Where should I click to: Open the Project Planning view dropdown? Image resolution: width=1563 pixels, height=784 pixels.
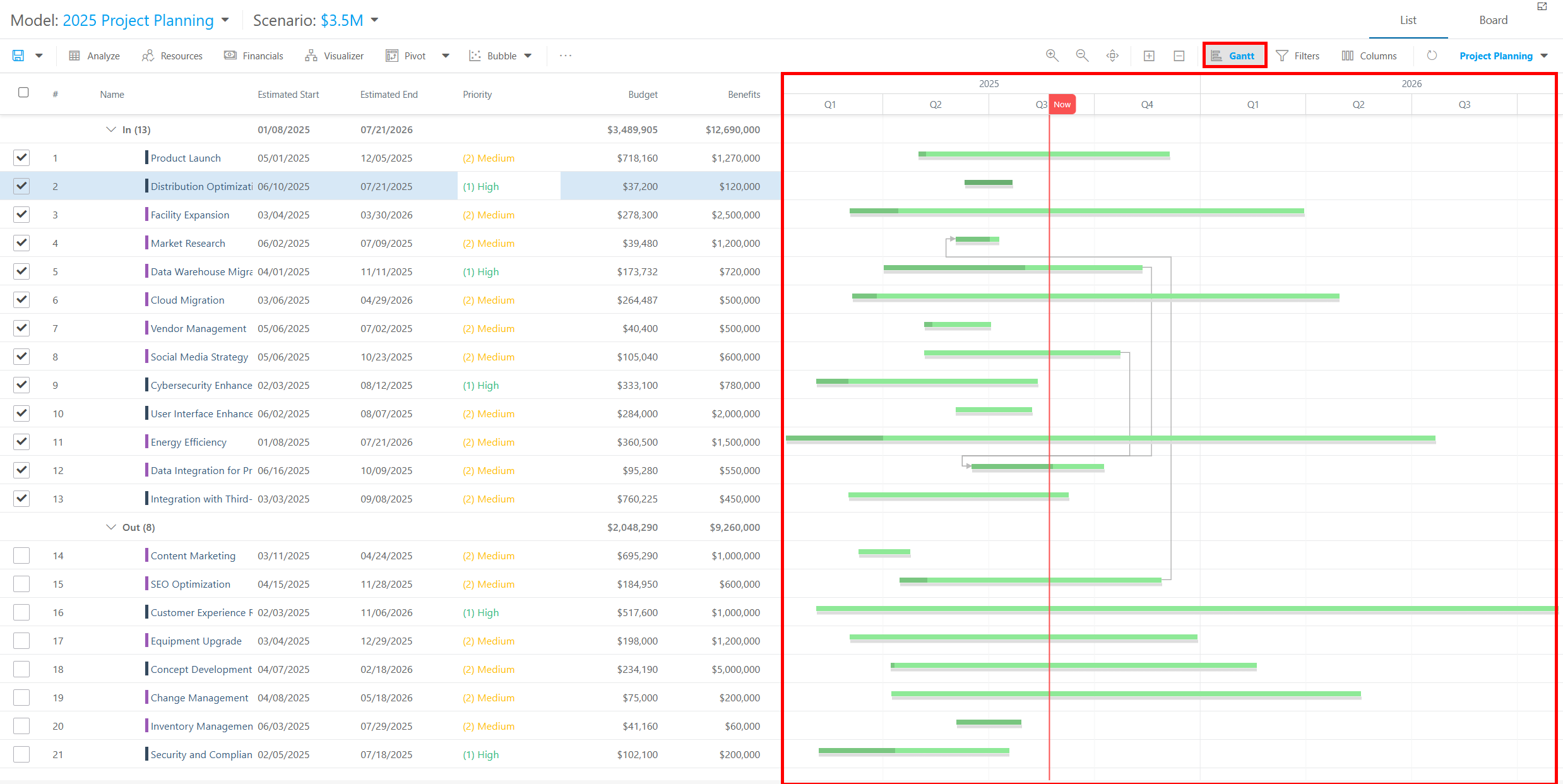(1504, 56)
